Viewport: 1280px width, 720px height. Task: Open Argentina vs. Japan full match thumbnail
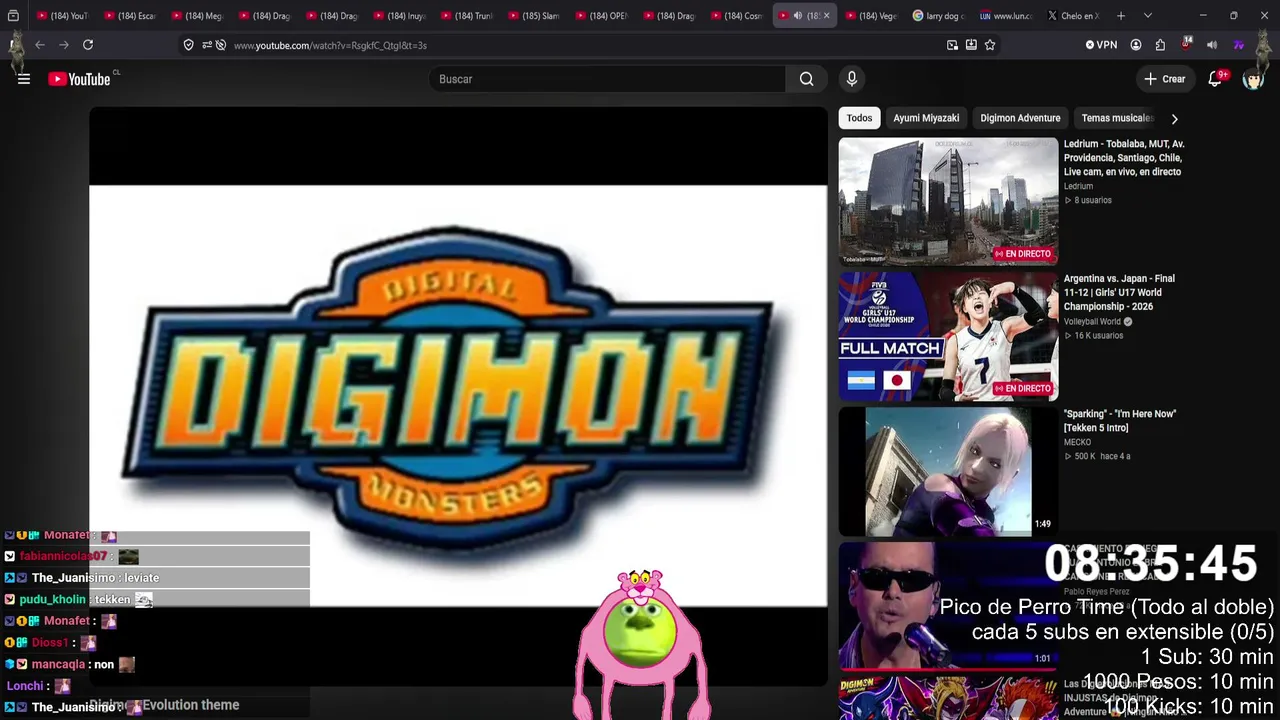point(948,336)
